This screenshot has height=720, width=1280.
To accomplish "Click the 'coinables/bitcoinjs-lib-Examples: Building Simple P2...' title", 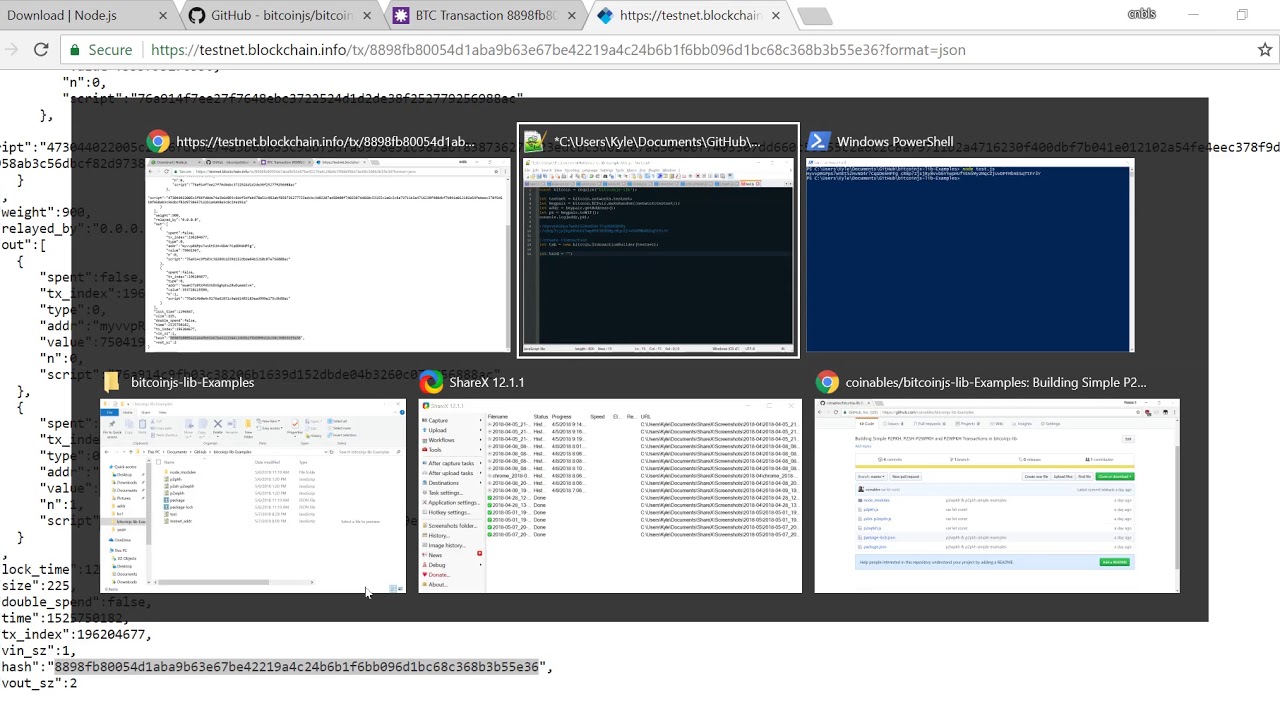I will point(995,382).
